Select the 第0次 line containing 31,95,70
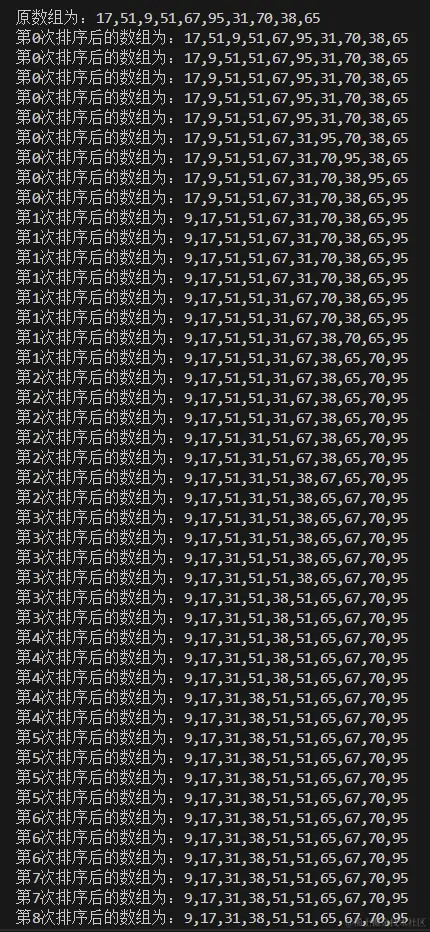430x932 pixels. click(212, 138)
